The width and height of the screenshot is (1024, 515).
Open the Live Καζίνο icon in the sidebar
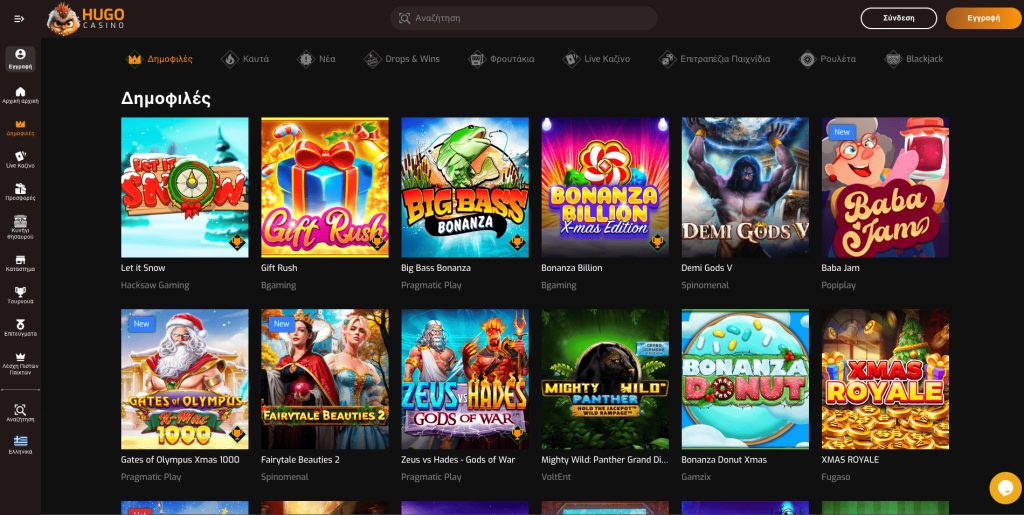(x=20, y=158)
